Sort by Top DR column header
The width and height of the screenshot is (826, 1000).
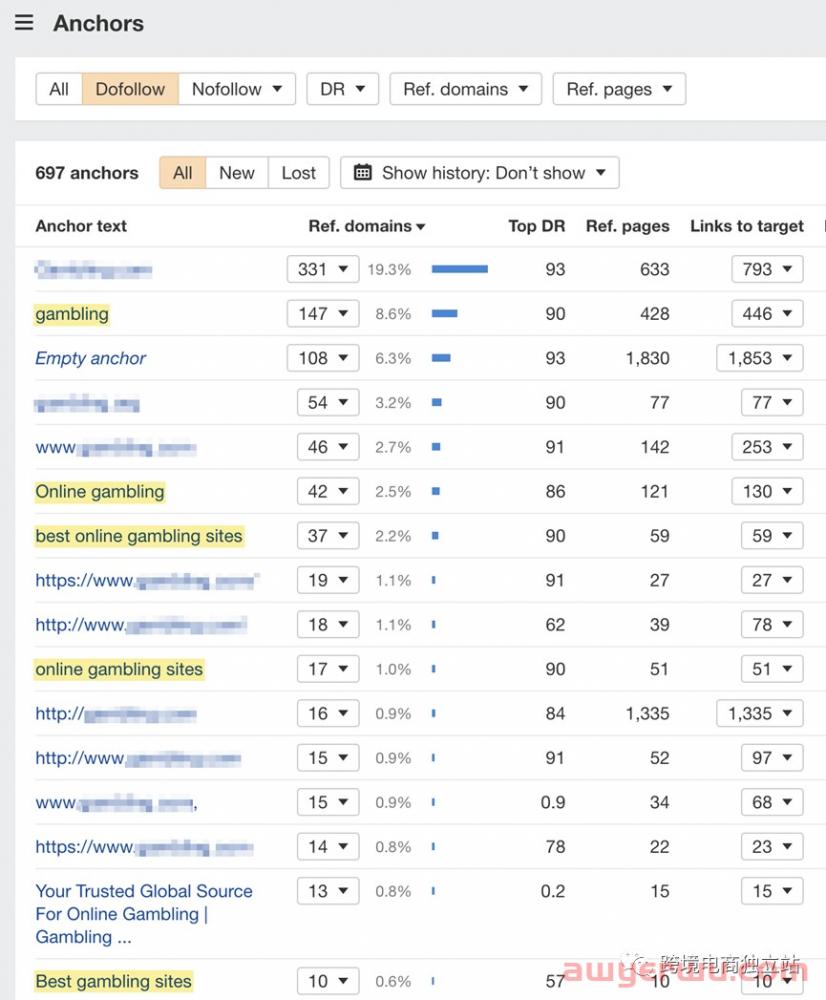(x=536, y=226)
